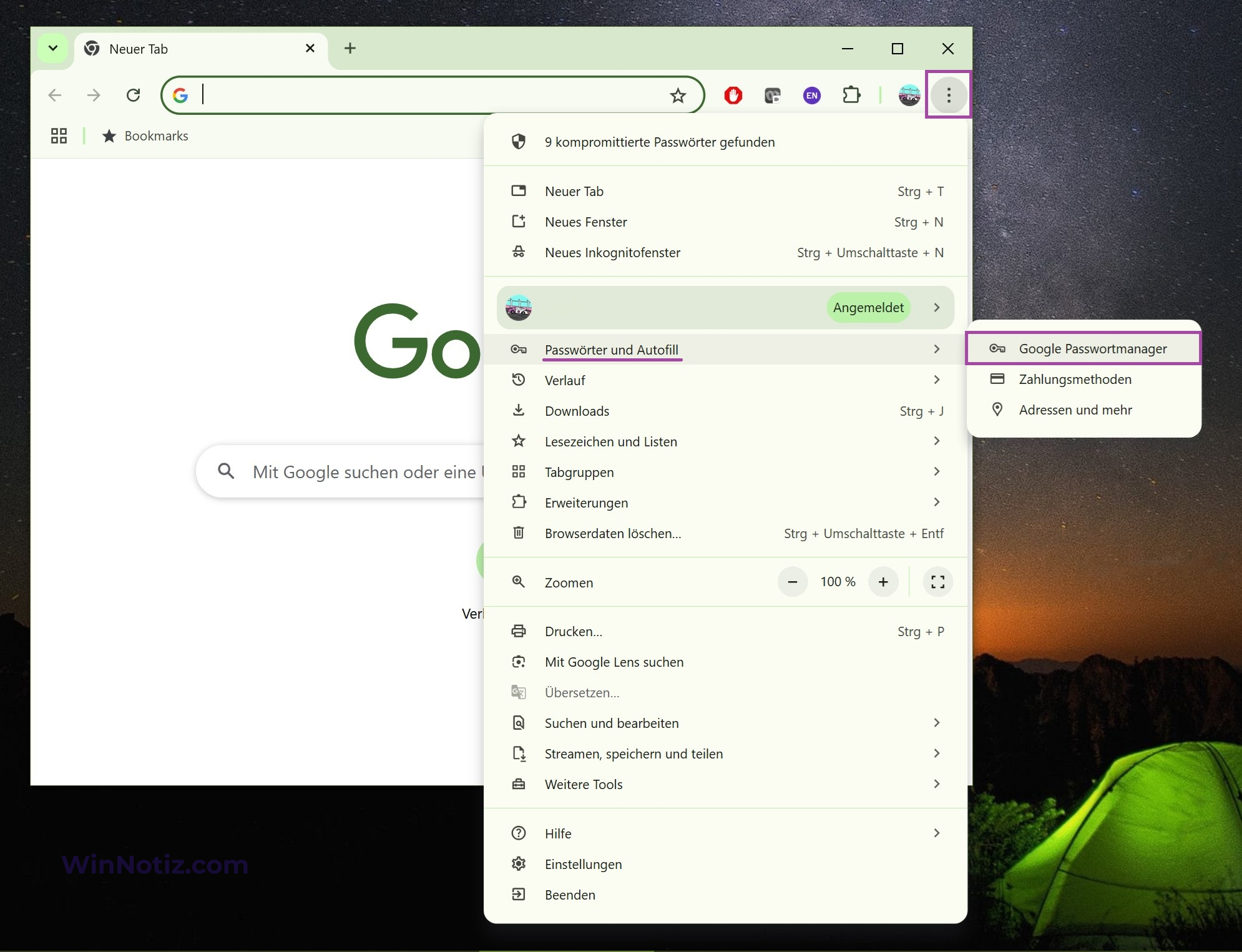Decrease zoom with the minus button
Screen dimensions: 1242x952
click(x=793, y=582)
